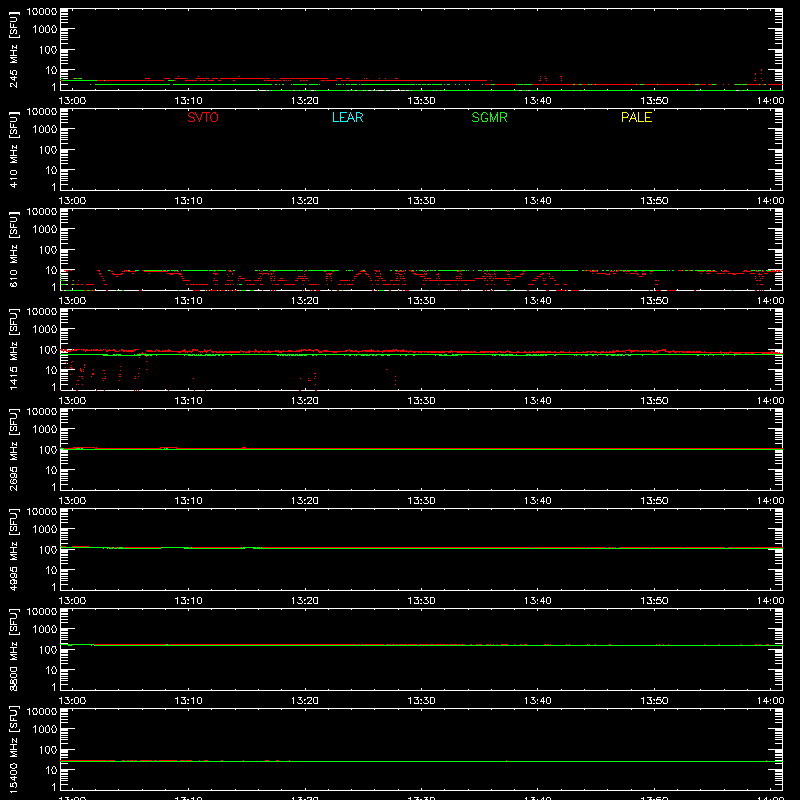Click the 1 tick label on 610 MHz axis

coord(54,288)
